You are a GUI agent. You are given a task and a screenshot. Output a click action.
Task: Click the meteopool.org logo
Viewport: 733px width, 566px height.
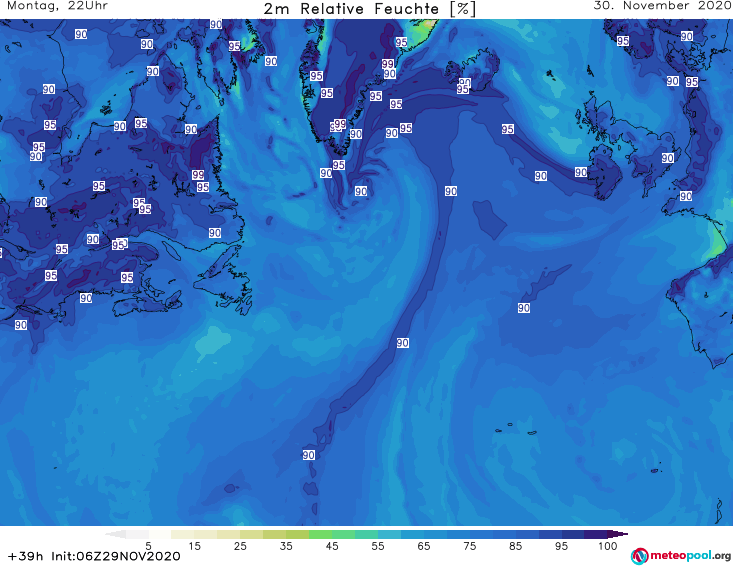(x=681, y=556)
